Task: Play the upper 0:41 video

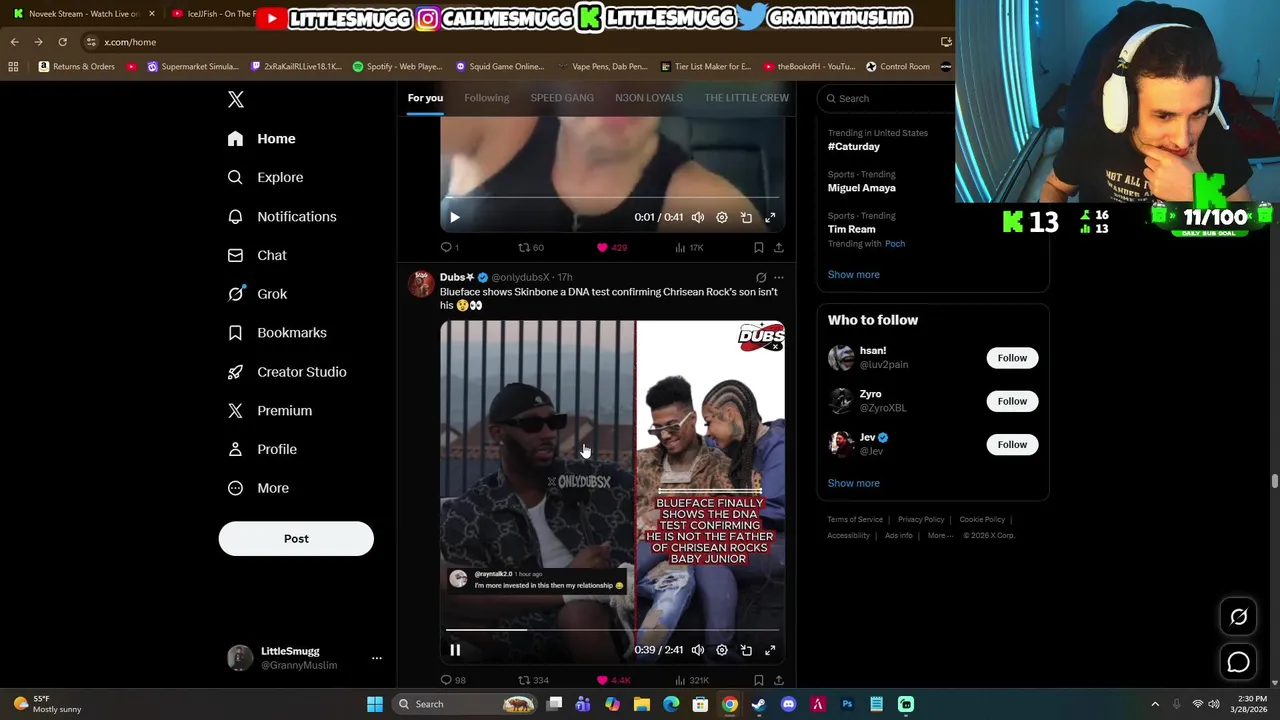Action: [455, 217]
